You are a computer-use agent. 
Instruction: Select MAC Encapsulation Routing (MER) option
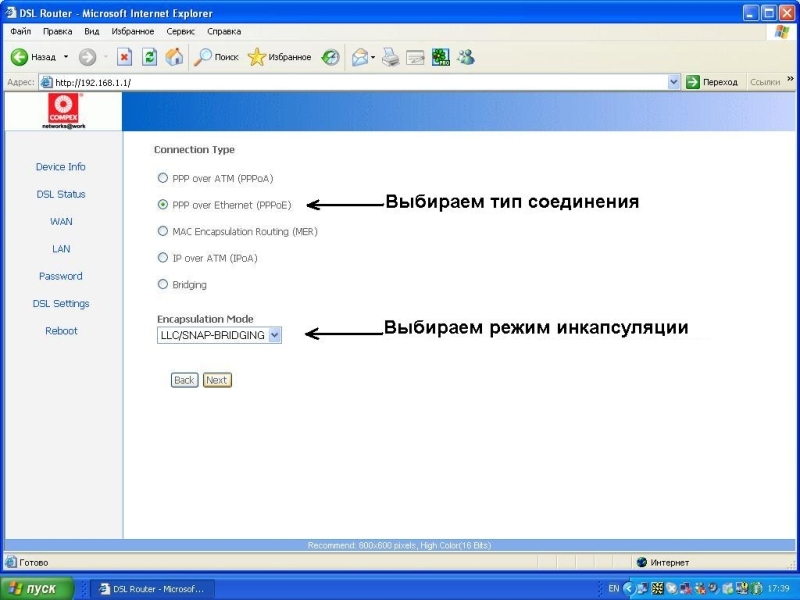[x=163, y=231]
